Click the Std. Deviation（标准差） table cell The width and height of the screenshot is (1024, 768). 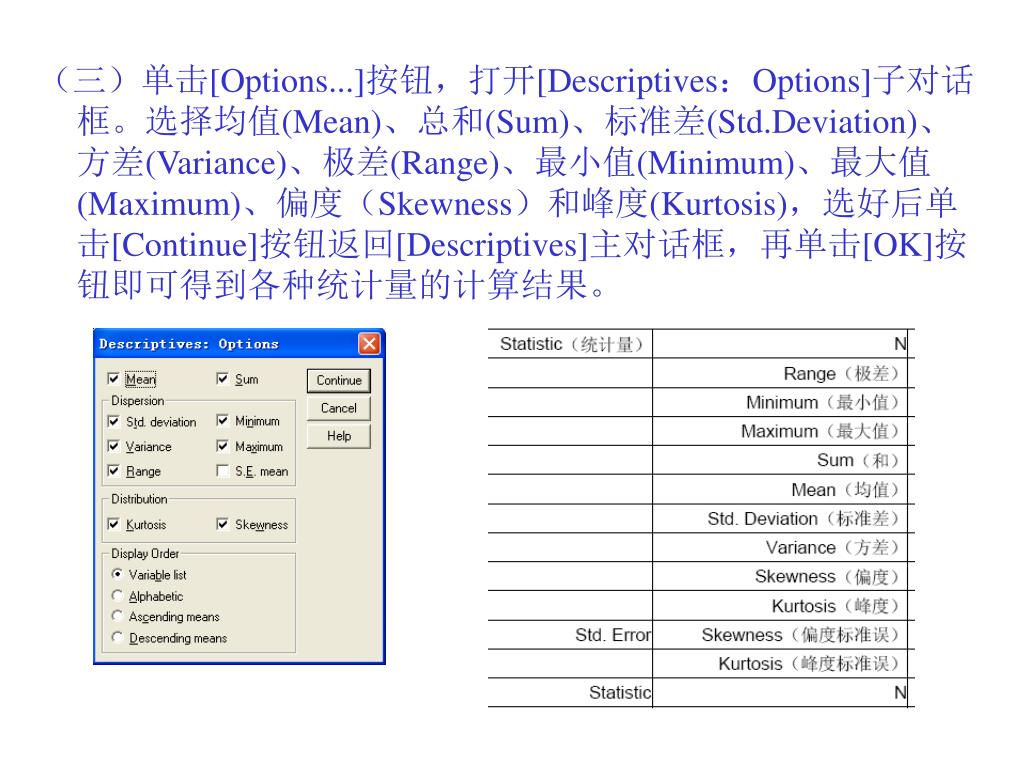coord(780,519)
